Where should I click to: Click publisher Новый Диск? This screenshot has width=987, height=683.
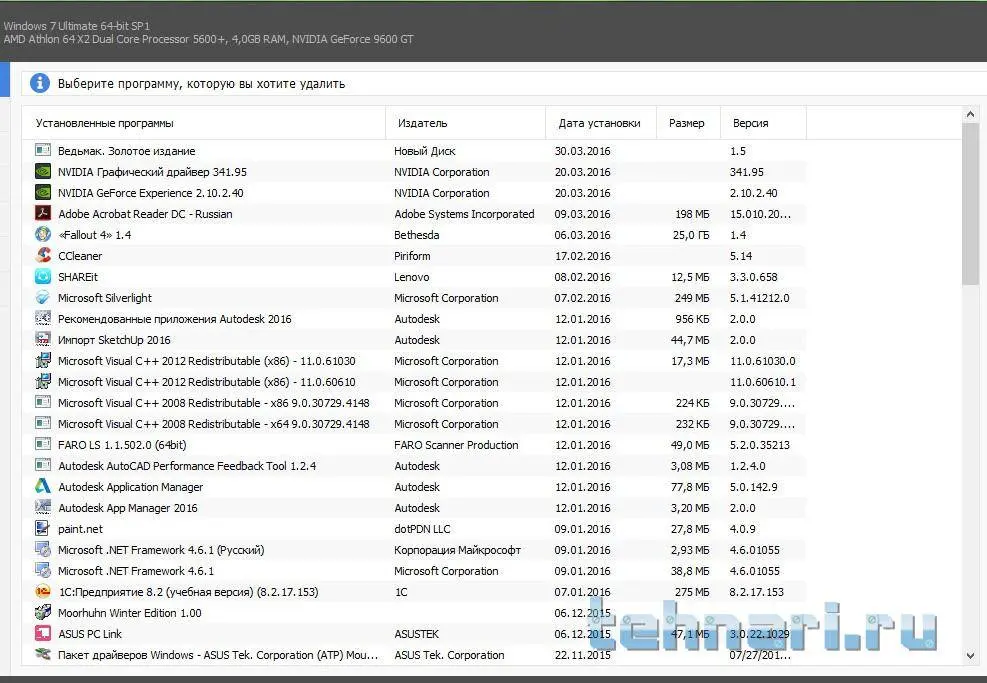(425, 151)
